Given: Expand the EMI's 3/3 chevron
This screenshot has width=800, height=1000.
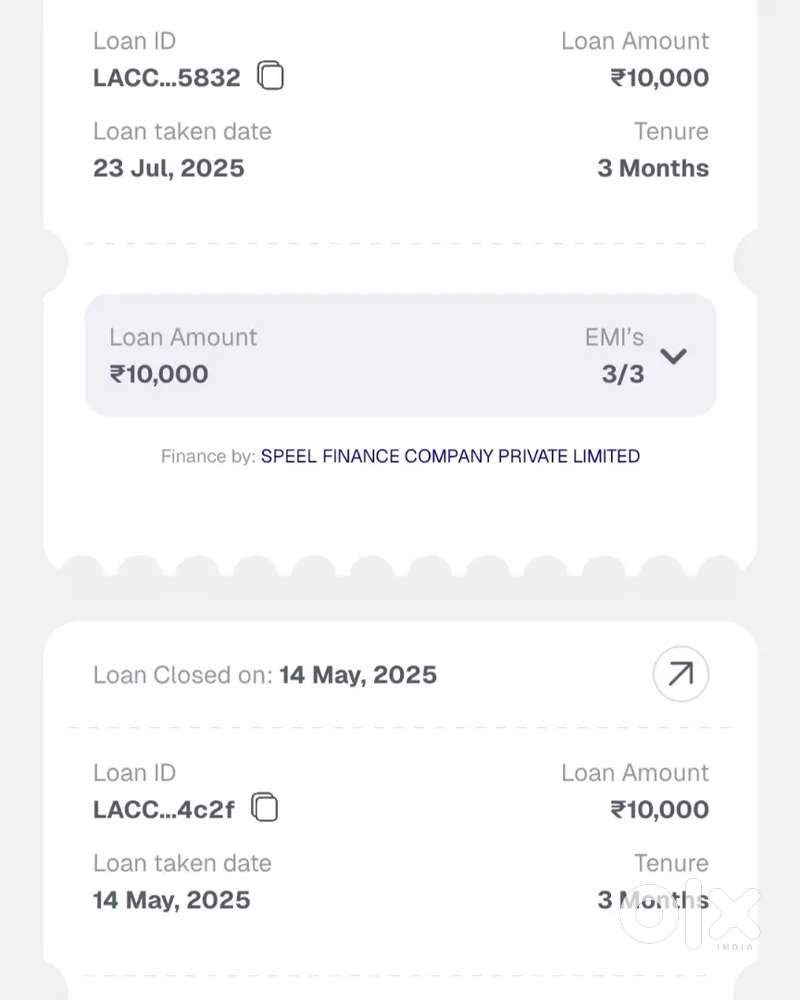Looking at the screenshot, I should pyautogui.click(x=673, y=356).
